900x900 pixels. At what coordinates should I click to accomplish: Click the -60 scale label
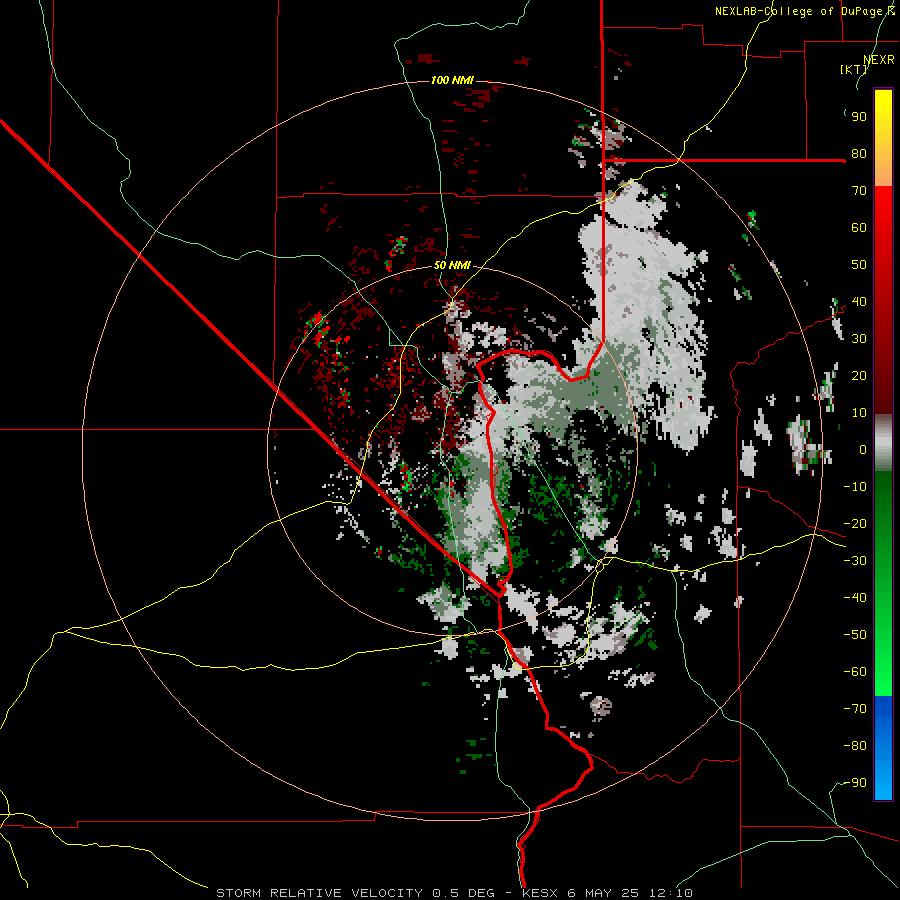855,672
